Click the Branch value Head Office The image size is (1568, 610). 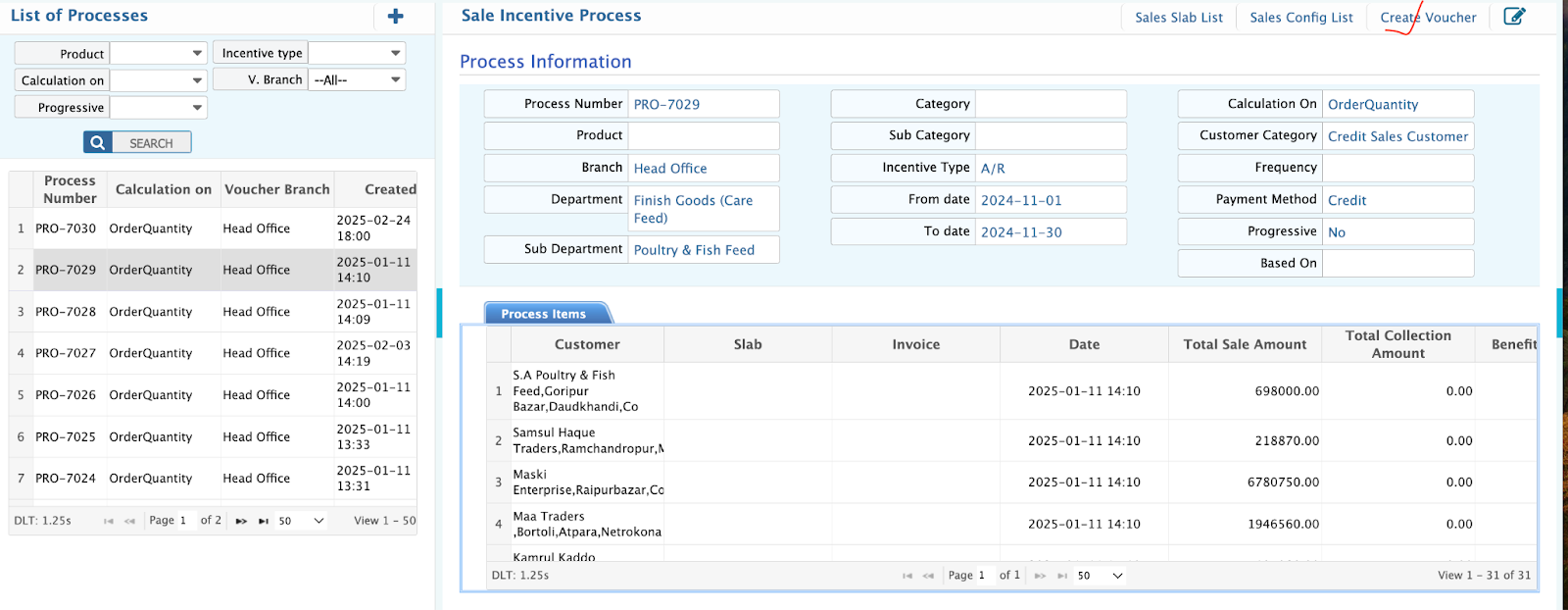[x=670, y=168]
